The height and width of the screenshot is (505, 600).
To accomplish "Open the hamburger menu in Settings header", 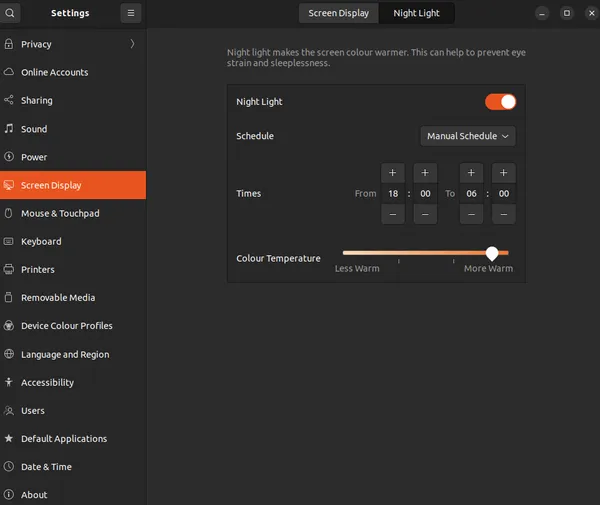I will coord(131,13).
